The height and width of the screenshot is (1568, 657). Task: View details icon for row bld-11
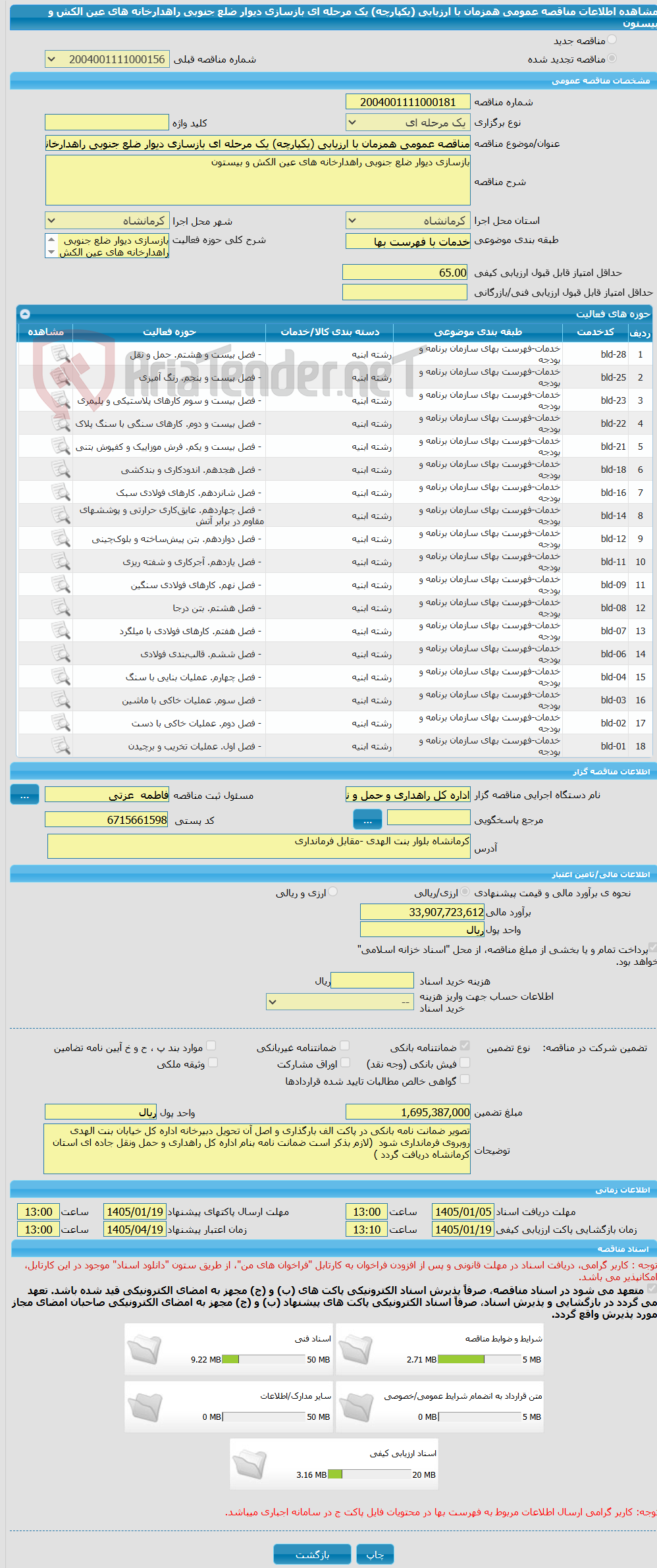coord(61,562)
